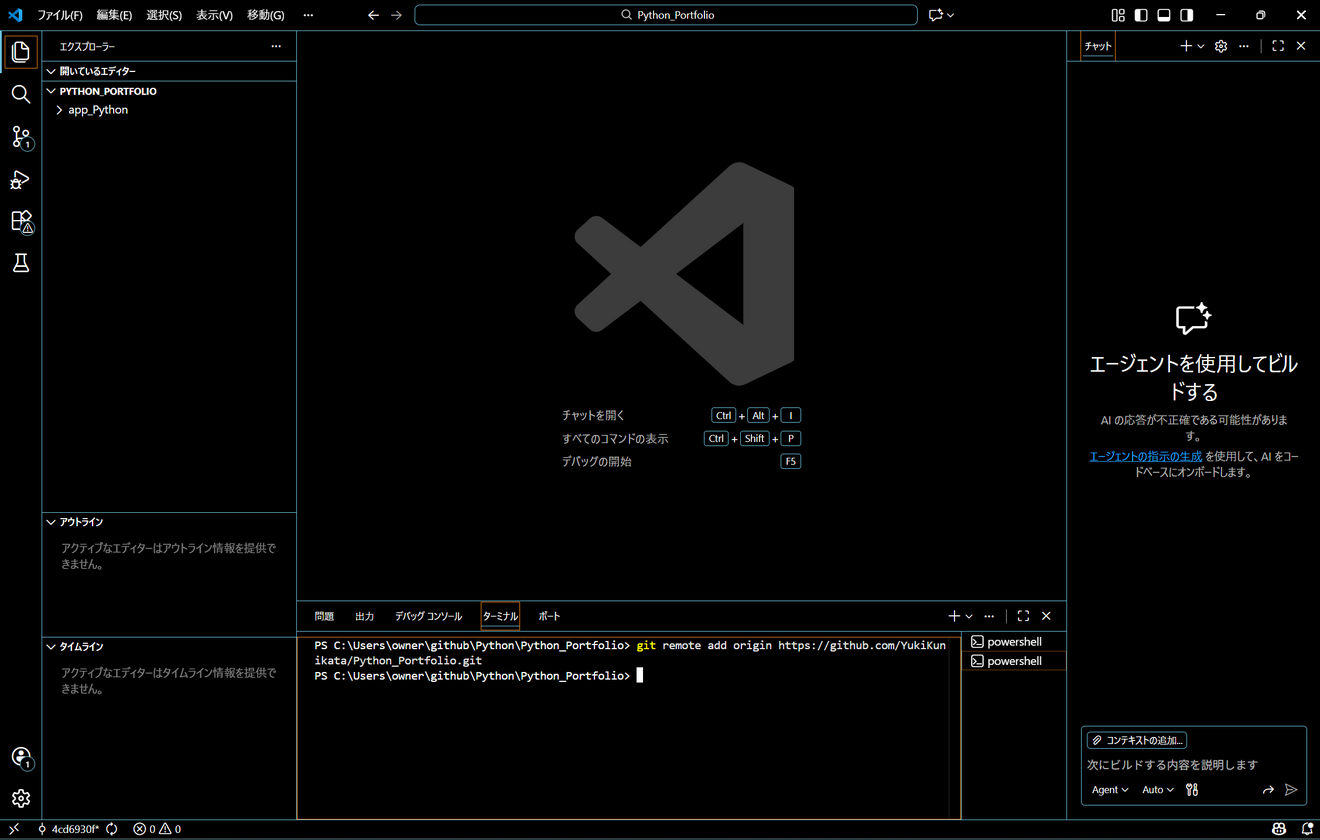The image size is (1320, 840).
Task: Click the errors and warnings count in status bar
Action: 157,829
